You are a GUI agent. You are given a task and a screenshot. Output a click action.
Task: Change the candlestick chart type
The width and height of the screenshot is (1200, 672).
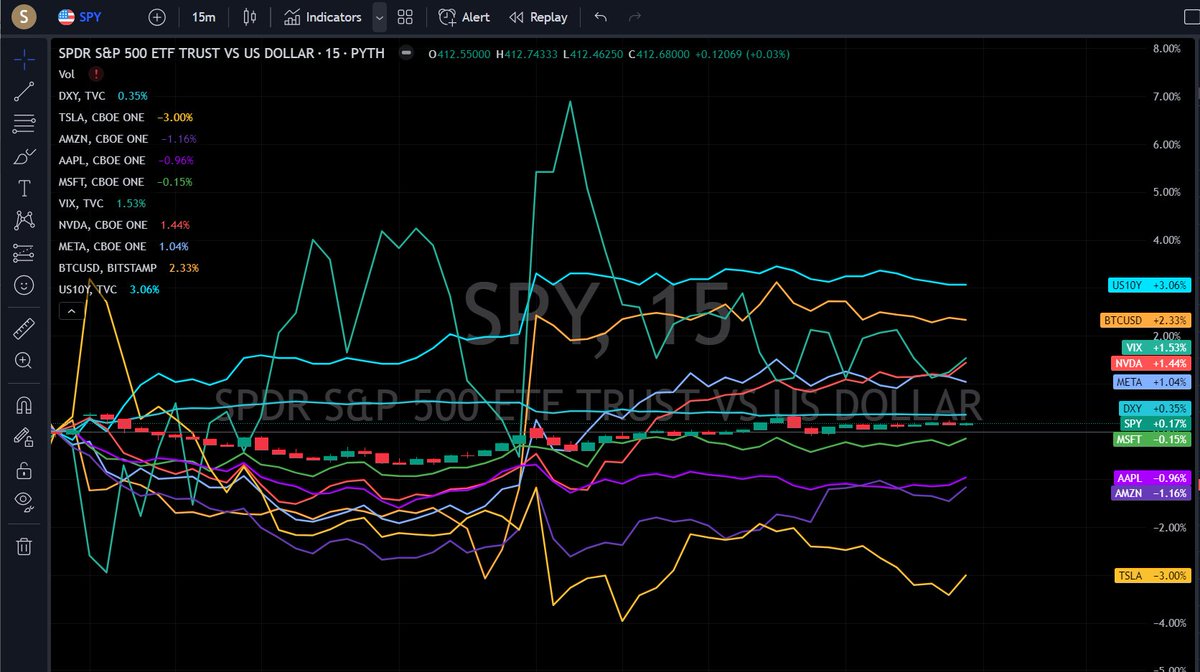click(250, 17)
